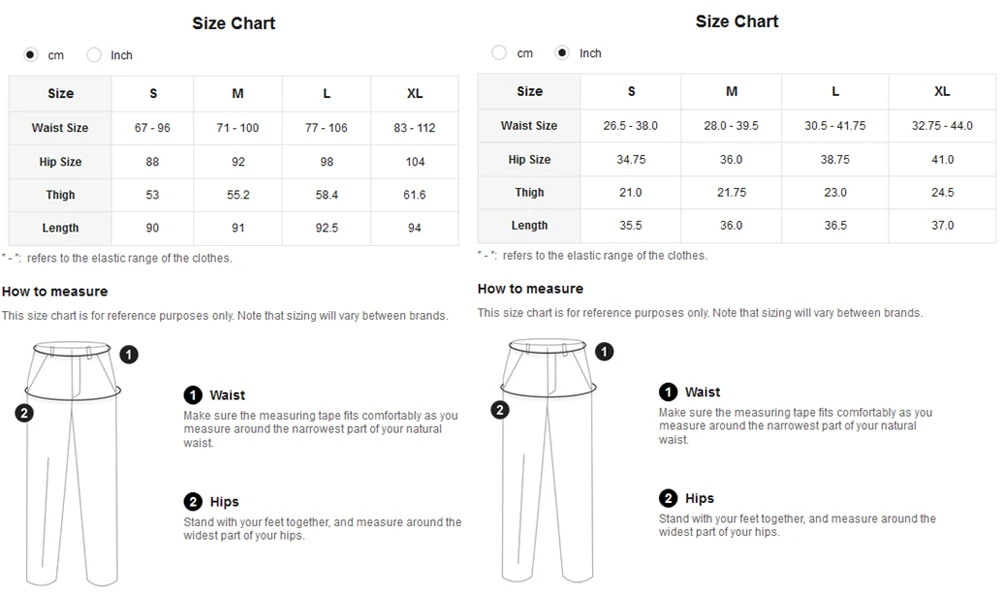
Task: Click the XL column header in left table
Action: click(x=415, y=94)
